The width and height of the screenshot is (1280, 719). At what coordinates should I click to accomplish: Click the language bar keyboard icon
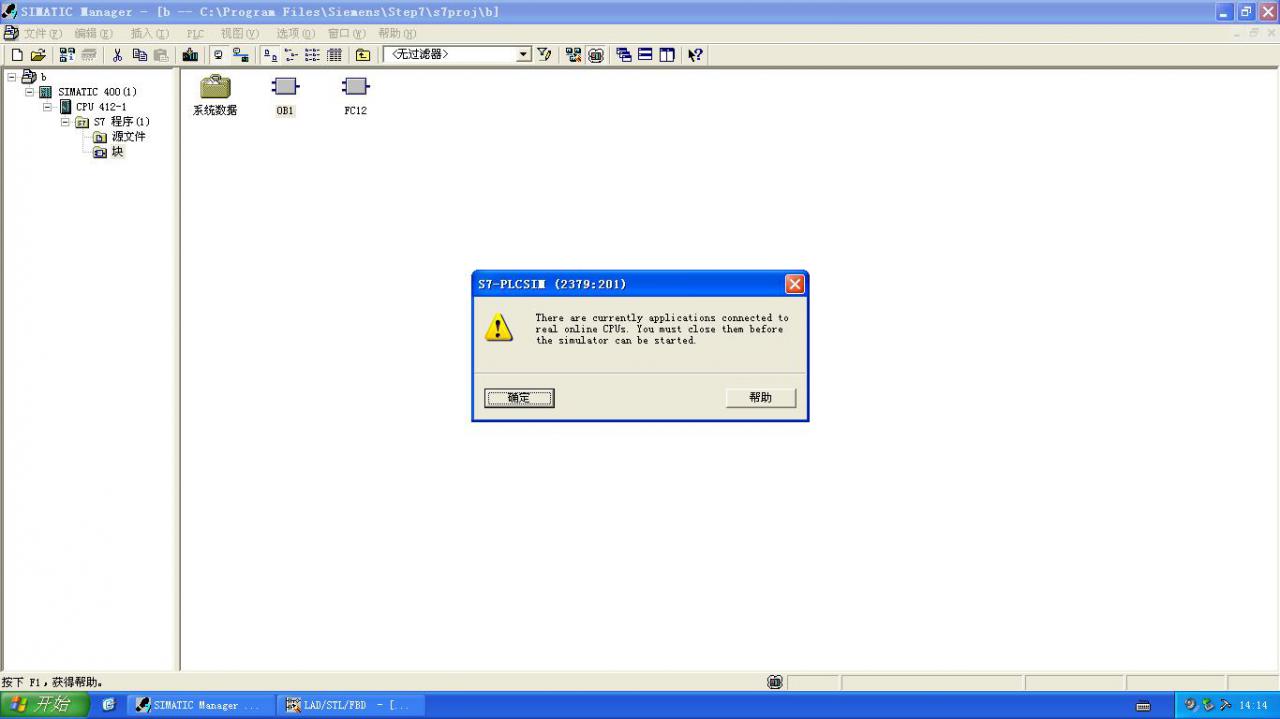click(x=1143, y=706)
